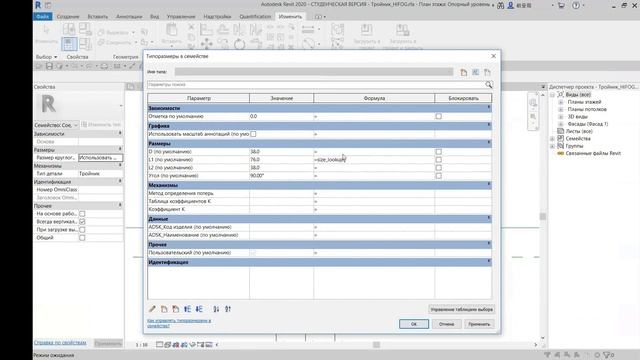Open the Файл menu tab
This screenshot has width=640, height=360.
coord(42,16)
